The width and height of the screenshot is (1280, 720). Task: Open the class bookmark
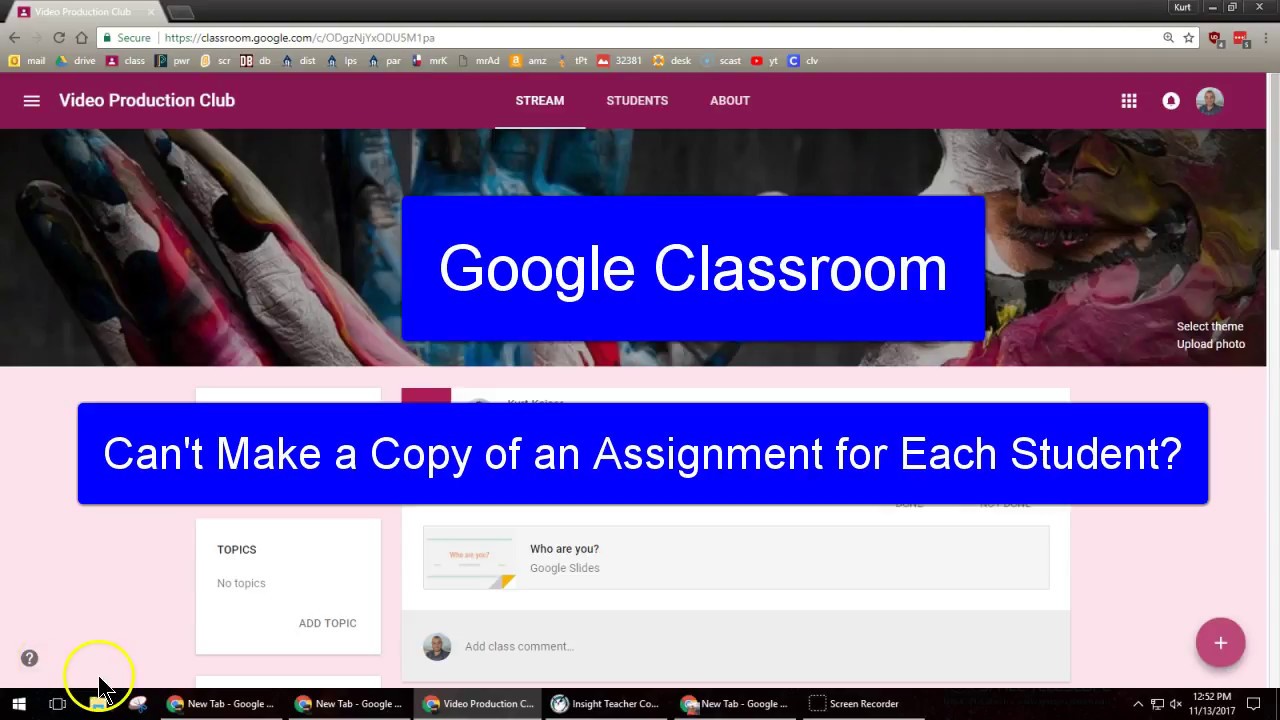125,60
